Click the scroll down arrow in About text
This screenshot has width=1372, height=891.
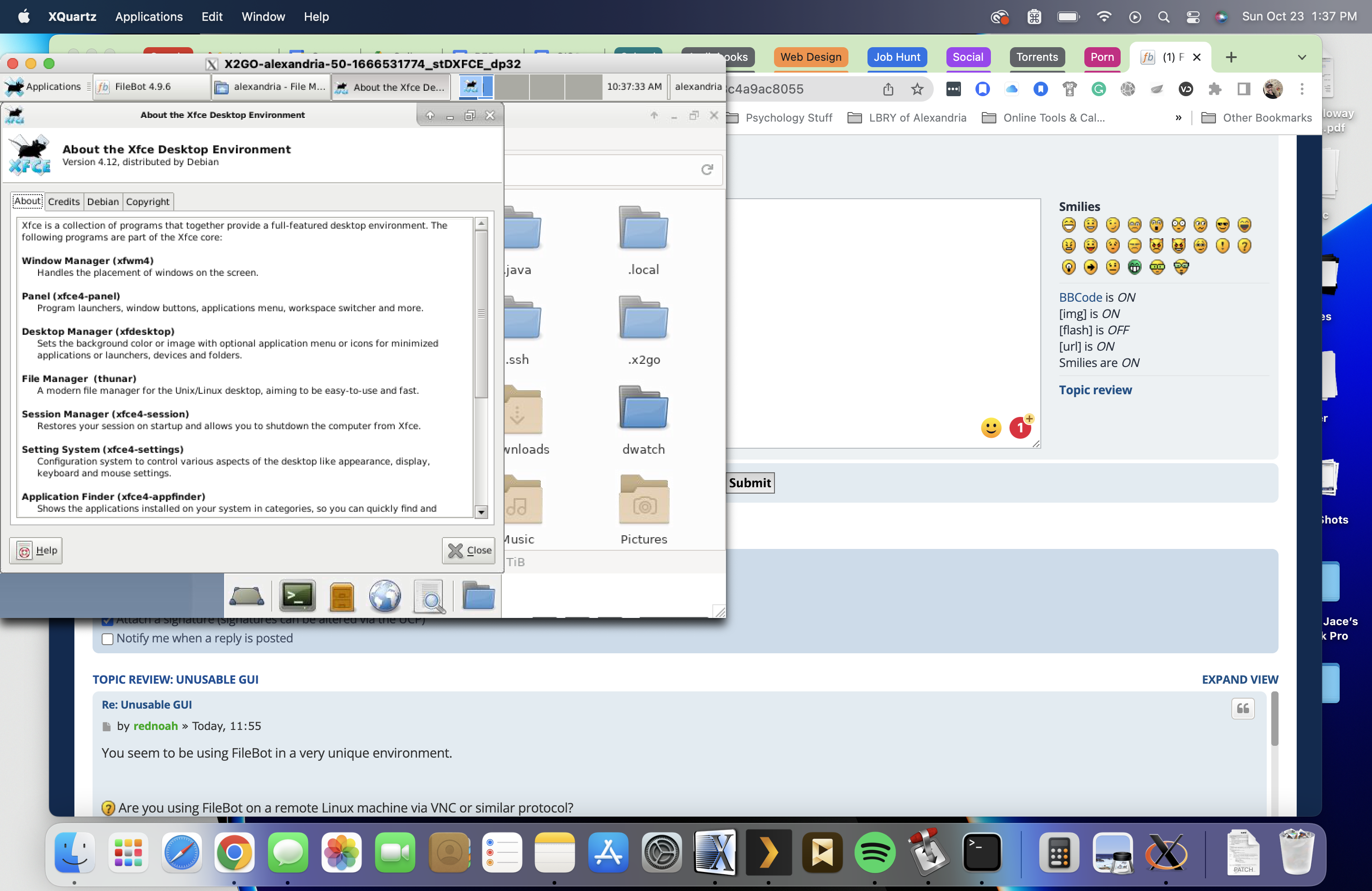coord(481,512)
